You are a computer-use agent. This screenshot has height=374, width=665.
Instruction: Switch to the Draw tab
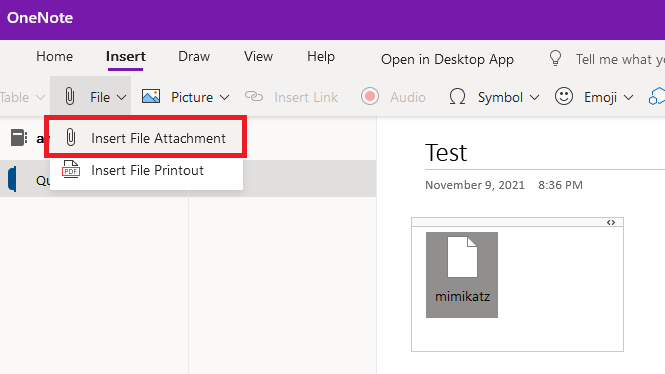pos(194,56)
